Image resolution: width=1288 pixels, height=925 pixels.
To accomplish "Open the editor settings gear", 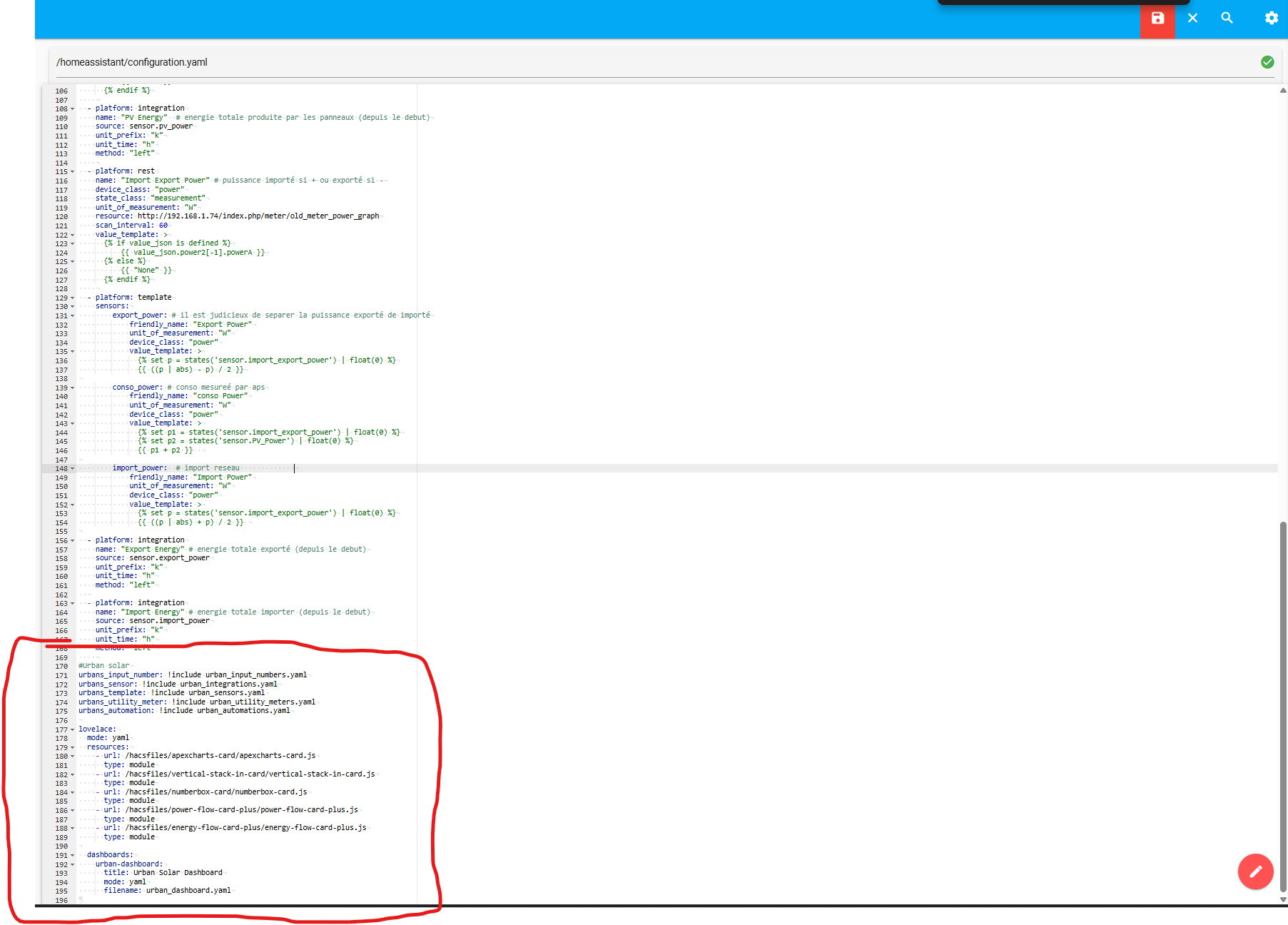I will (x=1271, y=19).
